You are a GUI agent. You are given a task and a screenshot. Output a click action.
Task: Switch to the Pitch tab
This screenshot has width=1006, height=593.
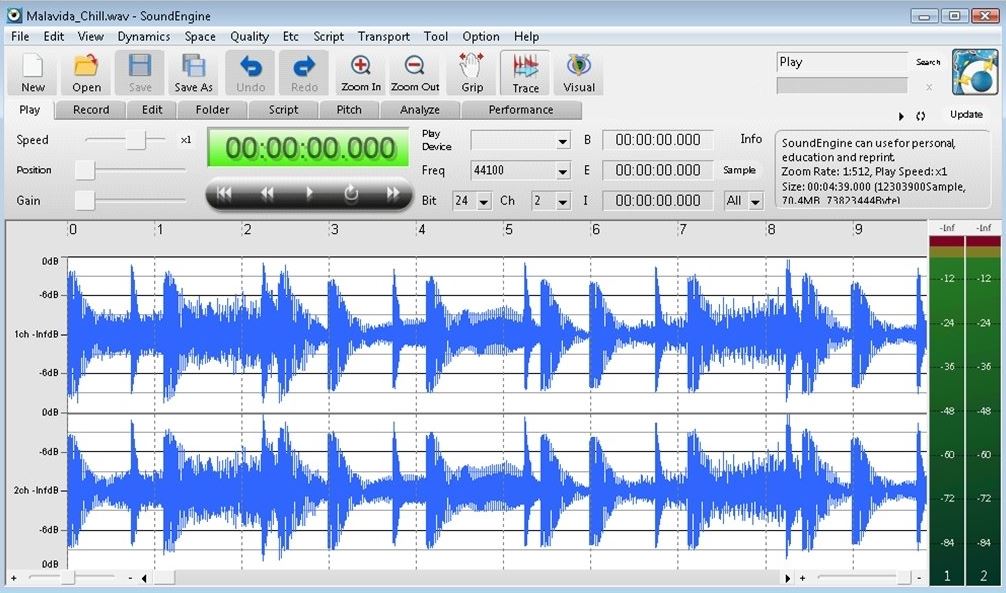[349, 110]
